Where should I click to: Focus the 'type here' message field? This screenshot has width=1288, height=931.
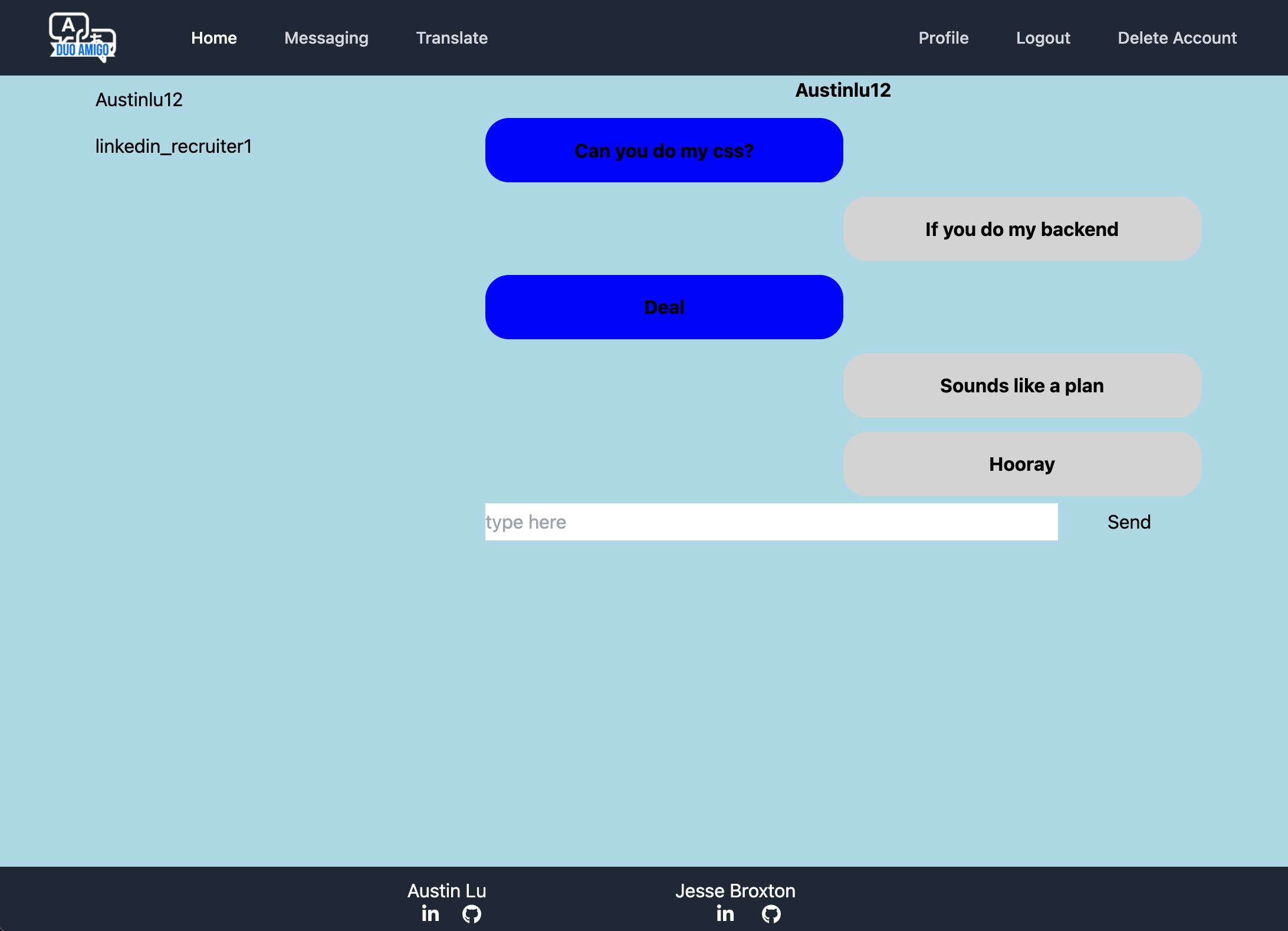[771, 522]
